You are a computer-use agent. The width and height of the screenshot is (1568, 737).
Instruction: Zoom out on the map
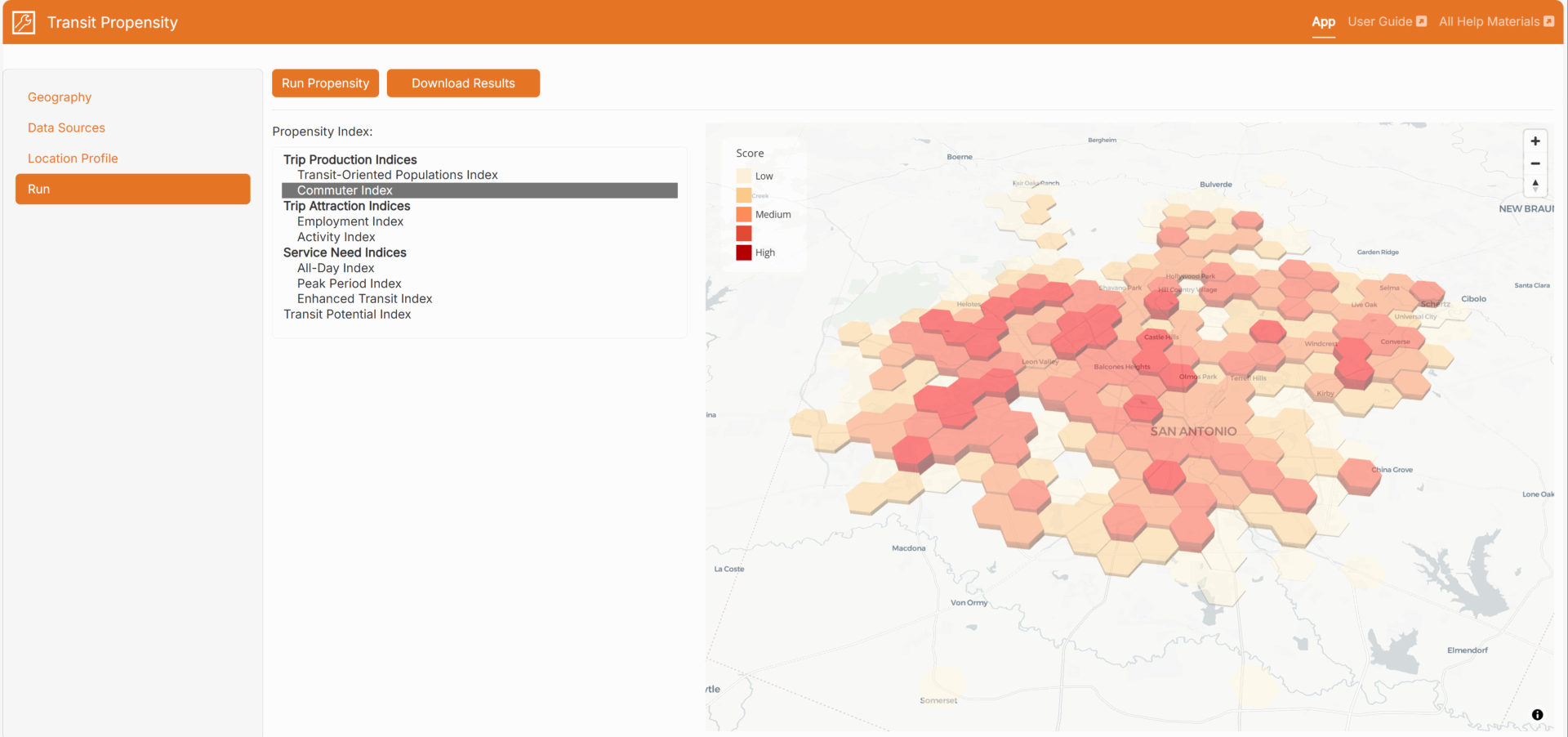coord(1535,163)
